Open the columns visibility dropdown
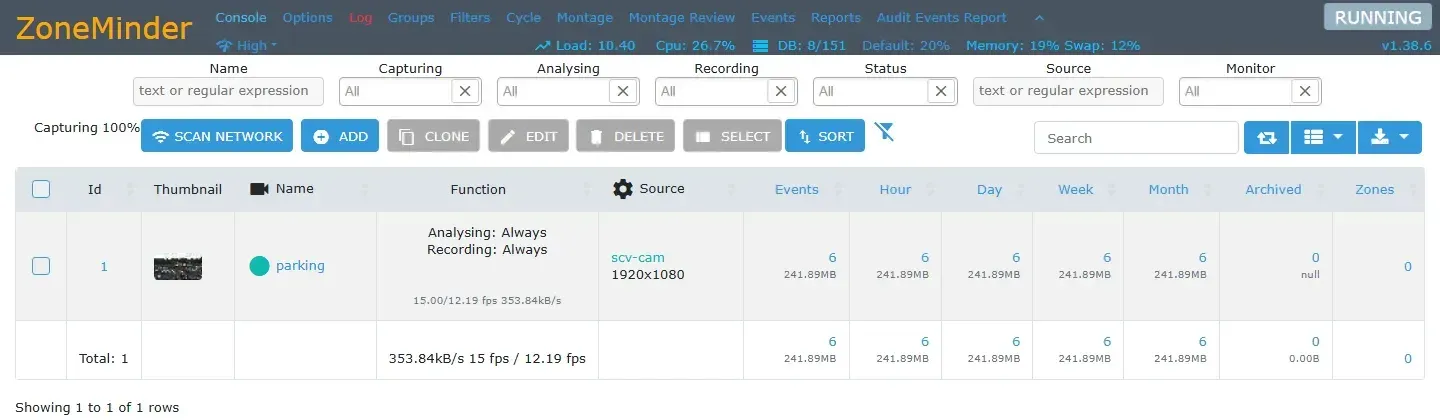The width and height of the screenshot is (1440, 420). click(x=1323, y=138)
